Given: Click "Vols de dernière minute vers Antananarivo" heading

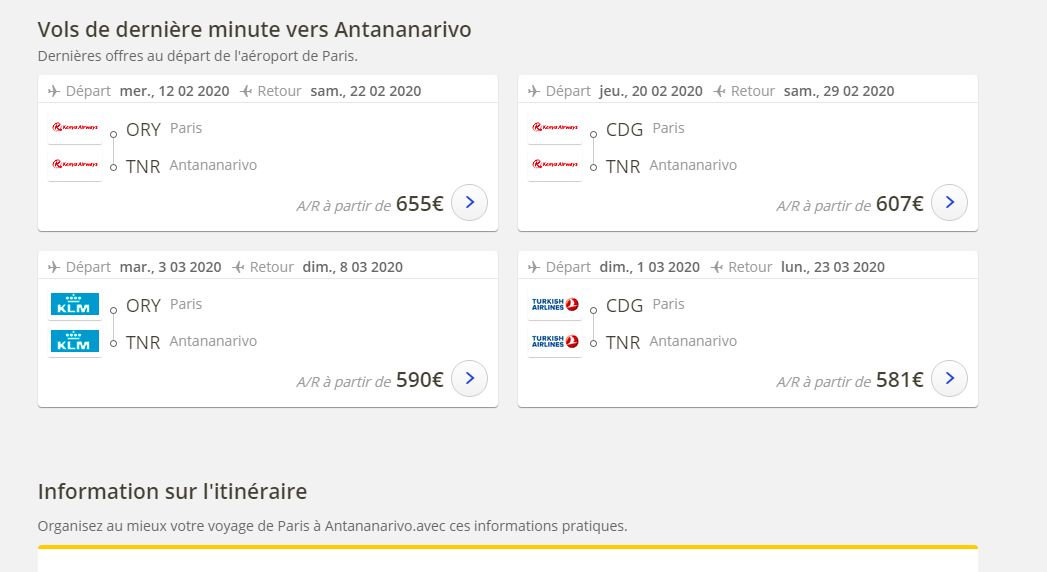Looking at the screenshot, I should 254,30.
